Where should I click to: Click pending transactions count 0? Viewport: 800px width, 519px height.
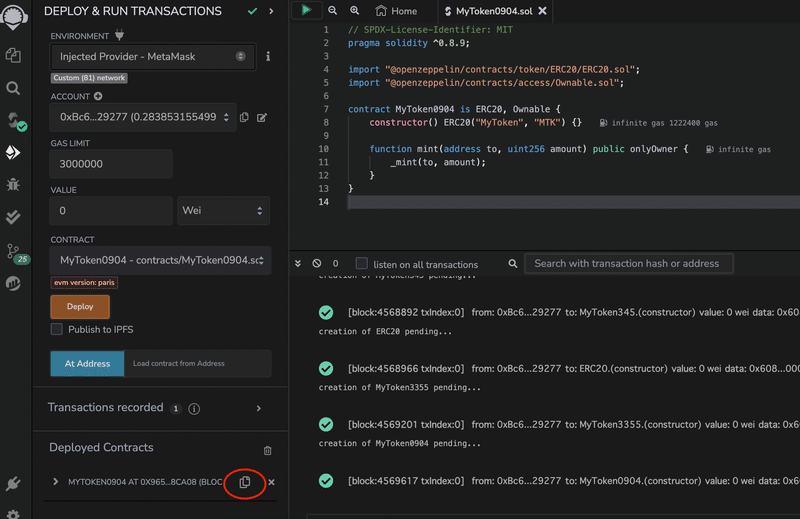pos(335,263)
